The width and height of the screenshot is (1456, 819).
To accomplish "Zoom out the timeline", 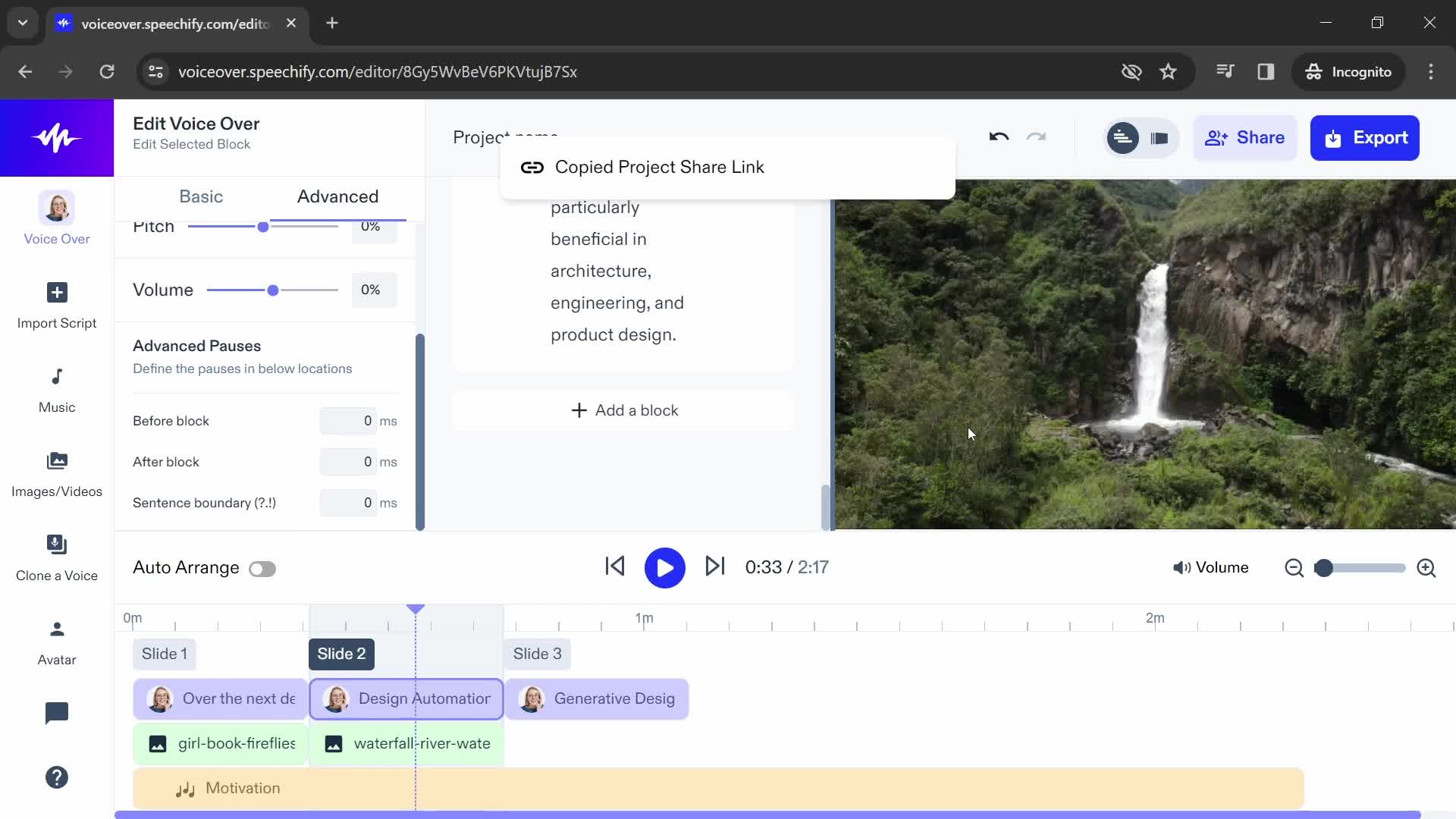I will [1294, 568].
